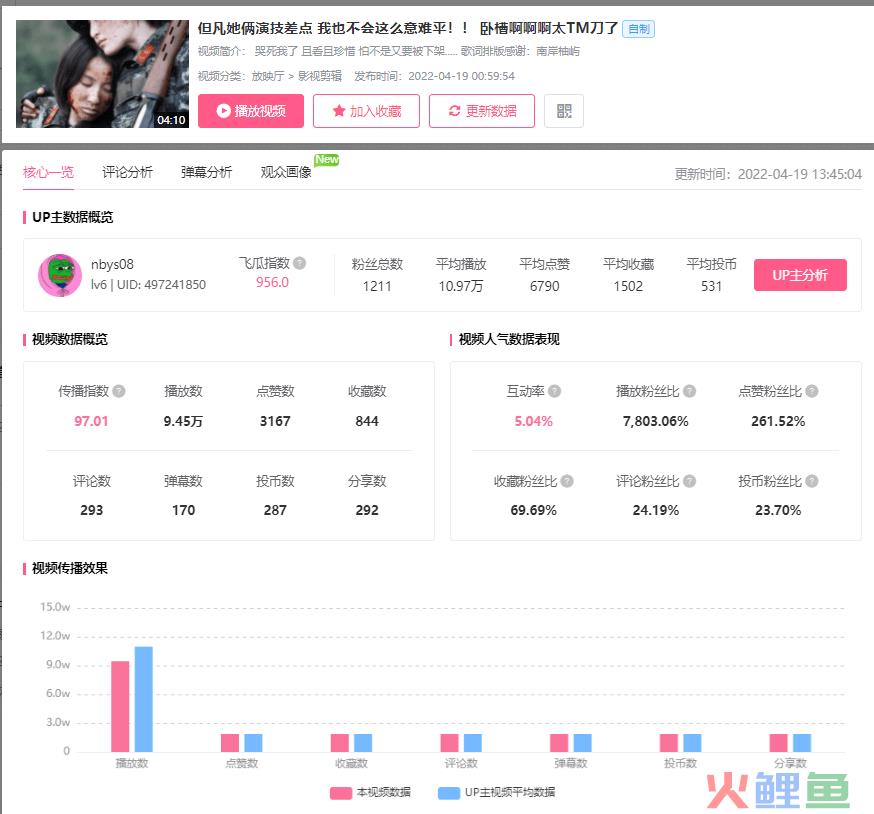The width and height of the screenshot is (874, 814).
Task: Click the video cover thumbnail
Action: pos(103,74)
